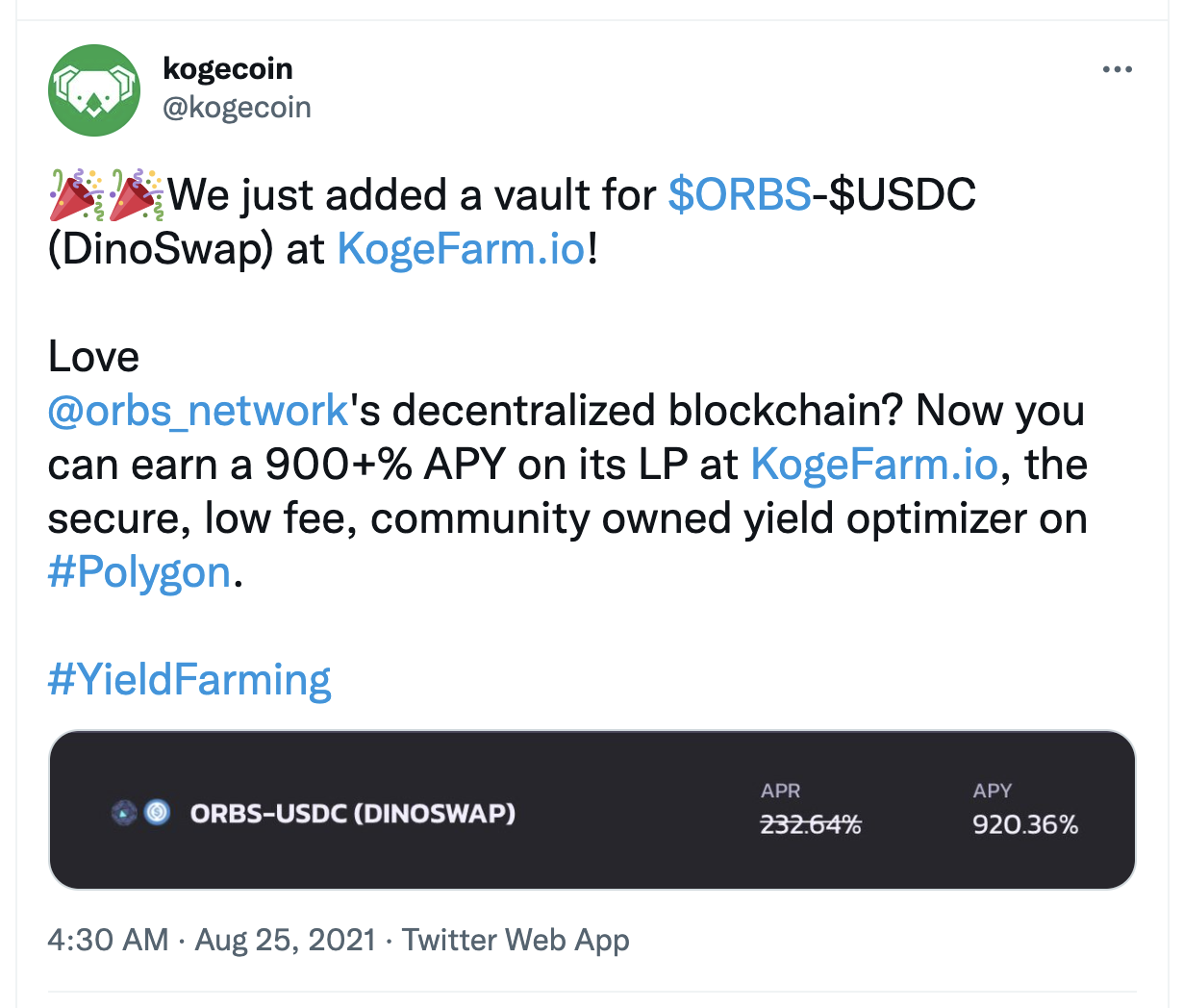Click the @orbs_network mention
The width and height of the screenshot is (1183, 1008).
point(198,411)
